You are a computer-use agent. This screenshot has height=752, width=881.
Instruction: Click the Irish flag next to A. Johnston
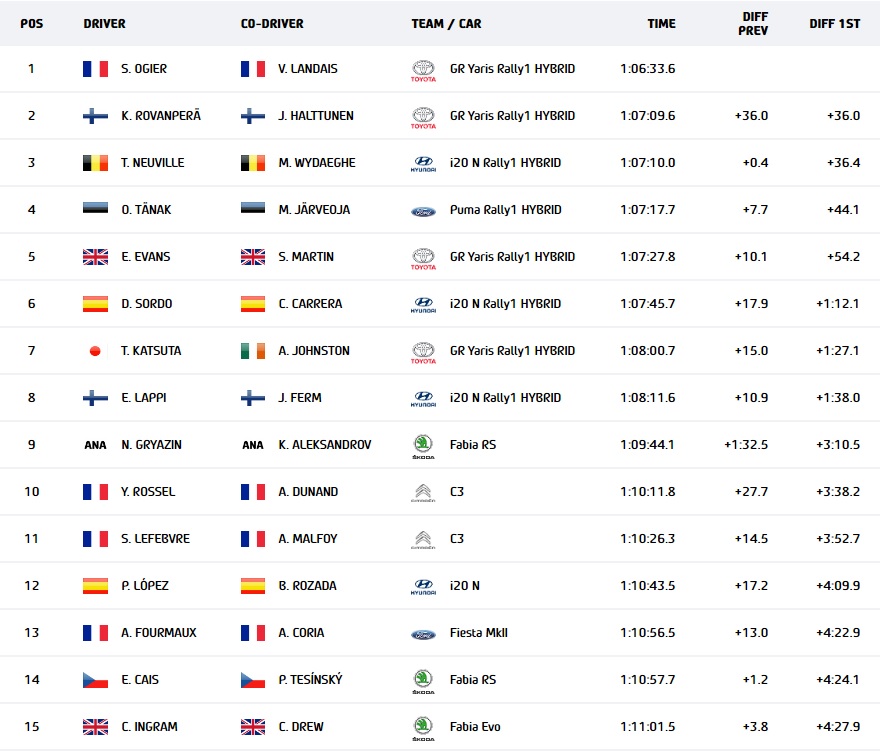(253, 351)
